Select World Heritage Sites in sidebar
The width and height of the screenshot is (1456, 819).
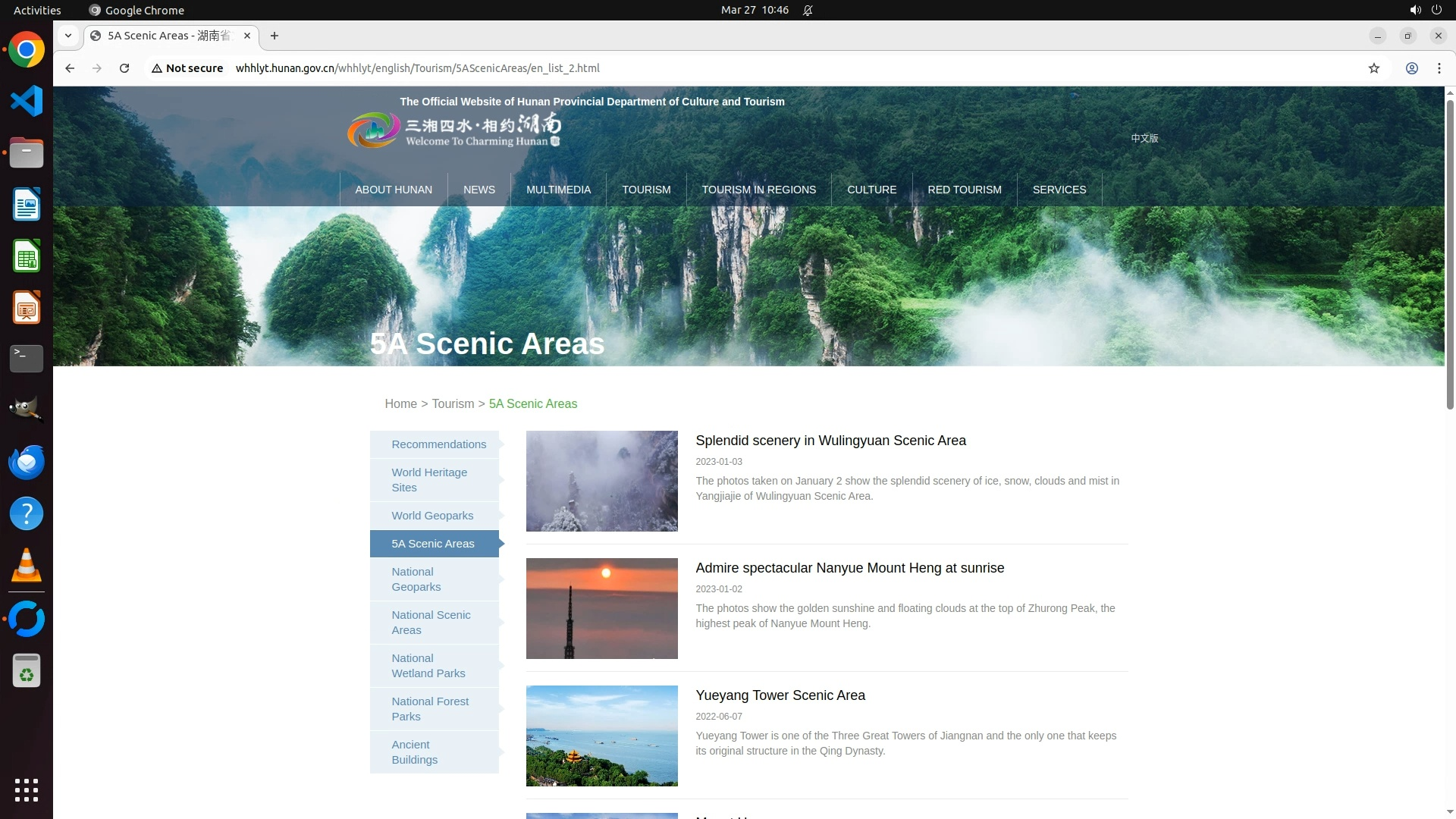click(x=429, y=479)
